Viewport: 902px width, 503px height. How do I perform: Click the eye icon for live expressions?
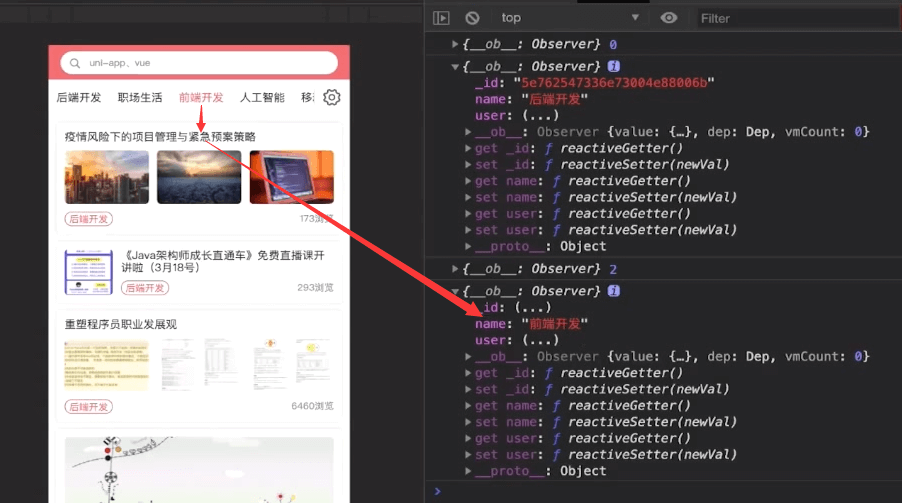click(668, 18)
